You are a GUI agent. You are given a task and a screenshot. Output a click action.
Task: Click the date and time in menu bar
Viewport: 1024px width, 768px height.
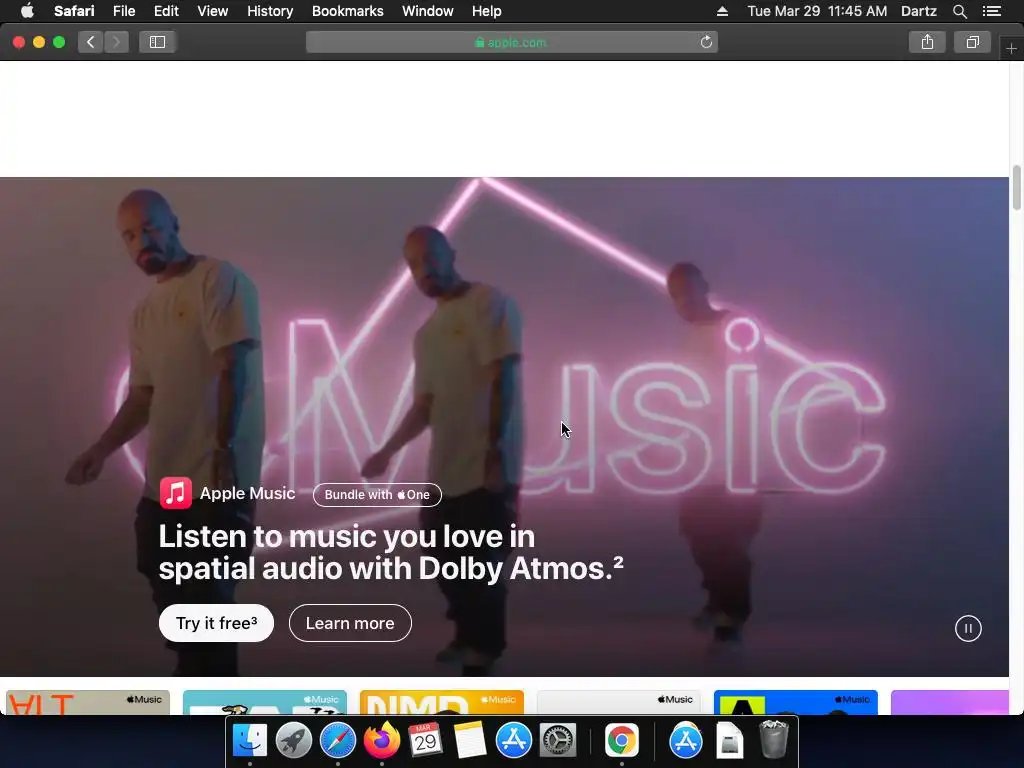click(x=817, y=11)
